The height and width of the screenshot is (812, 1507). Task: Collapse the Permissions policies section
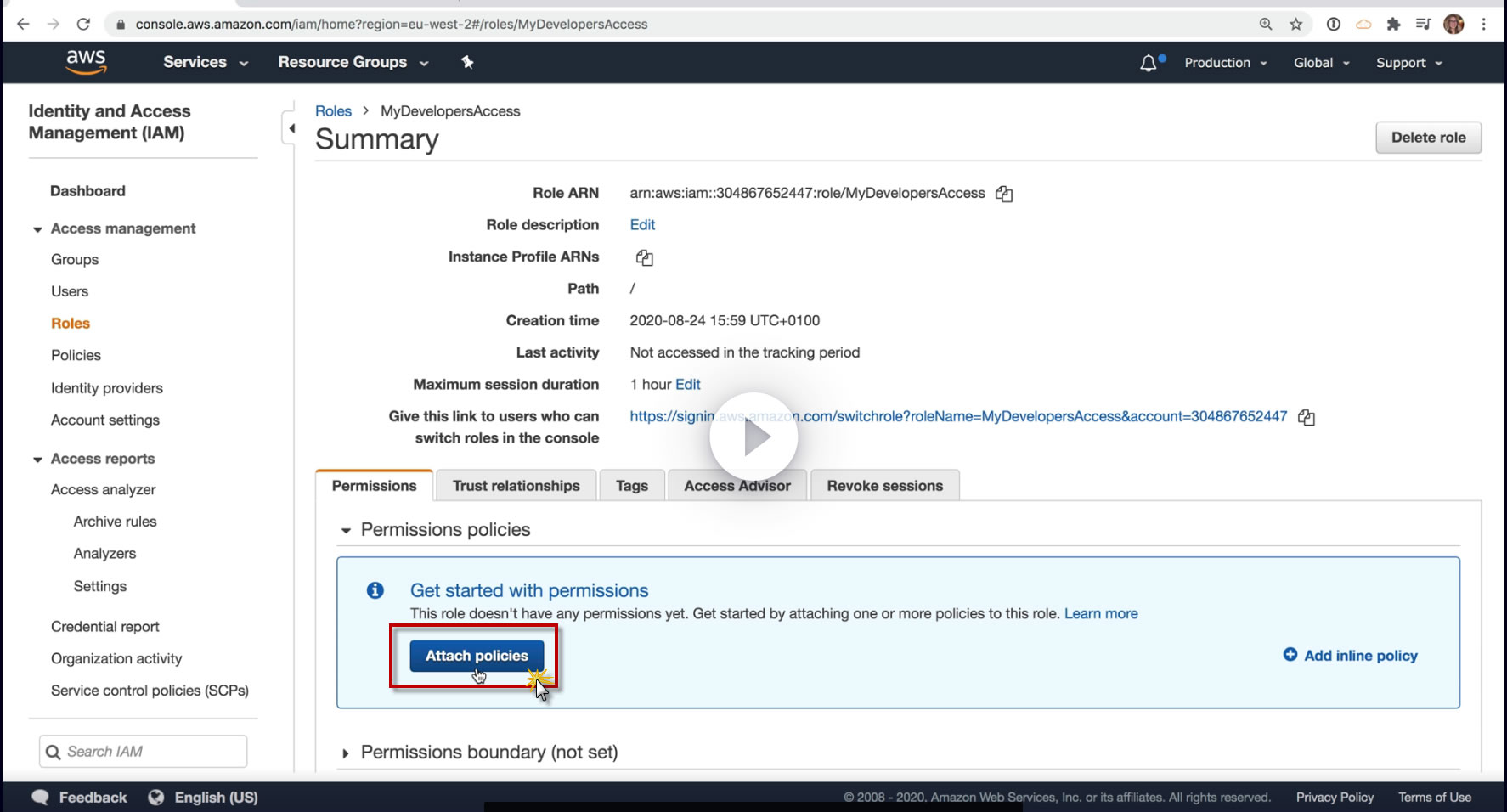click(x=346, y=531)
